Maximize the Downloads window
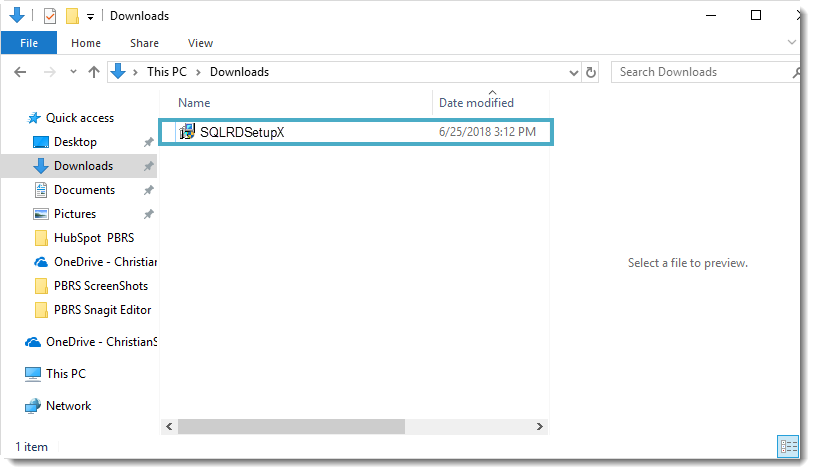The image size is (815, 474). point(756,16)
